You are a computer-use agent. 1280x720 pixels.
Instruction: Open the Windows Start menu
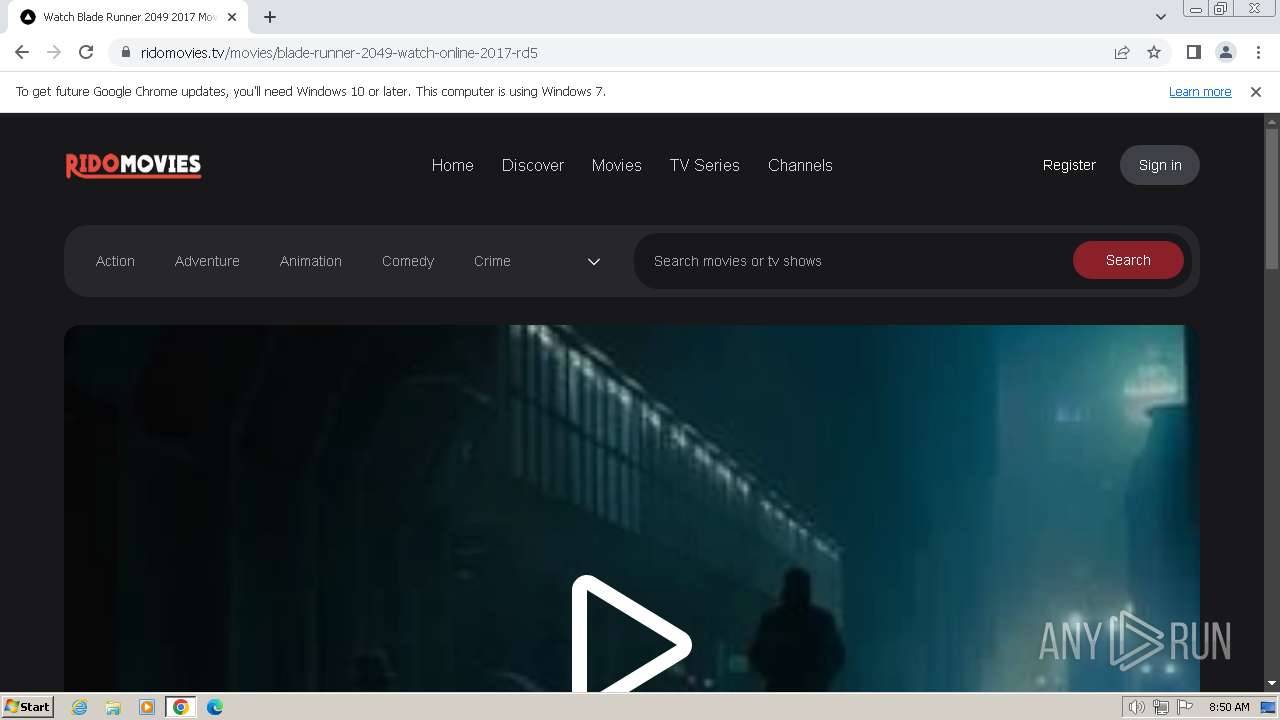coord(28,706)
